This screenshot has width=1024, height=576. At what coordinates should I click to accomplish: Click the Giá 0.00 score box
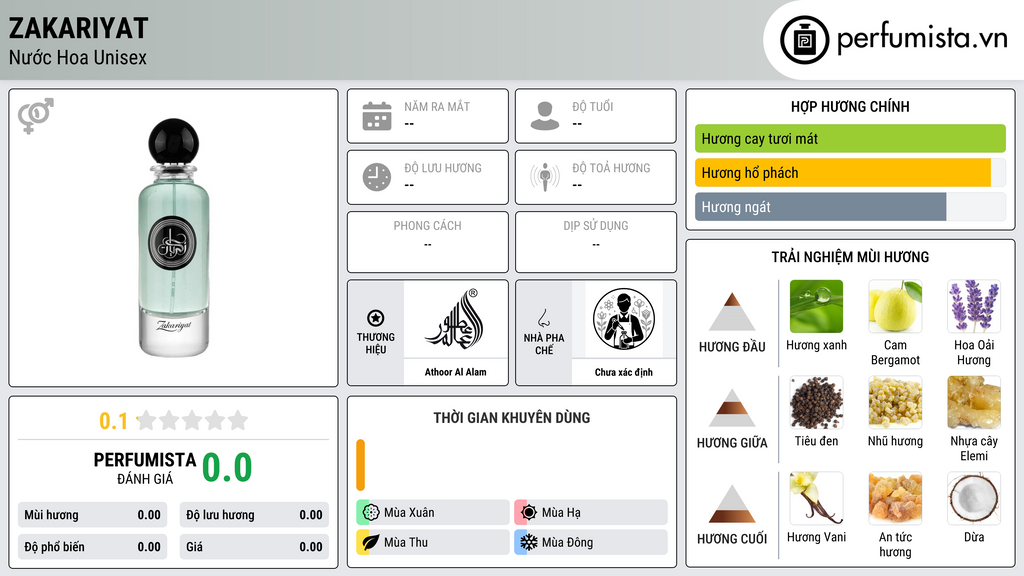(x=254, y=547)
